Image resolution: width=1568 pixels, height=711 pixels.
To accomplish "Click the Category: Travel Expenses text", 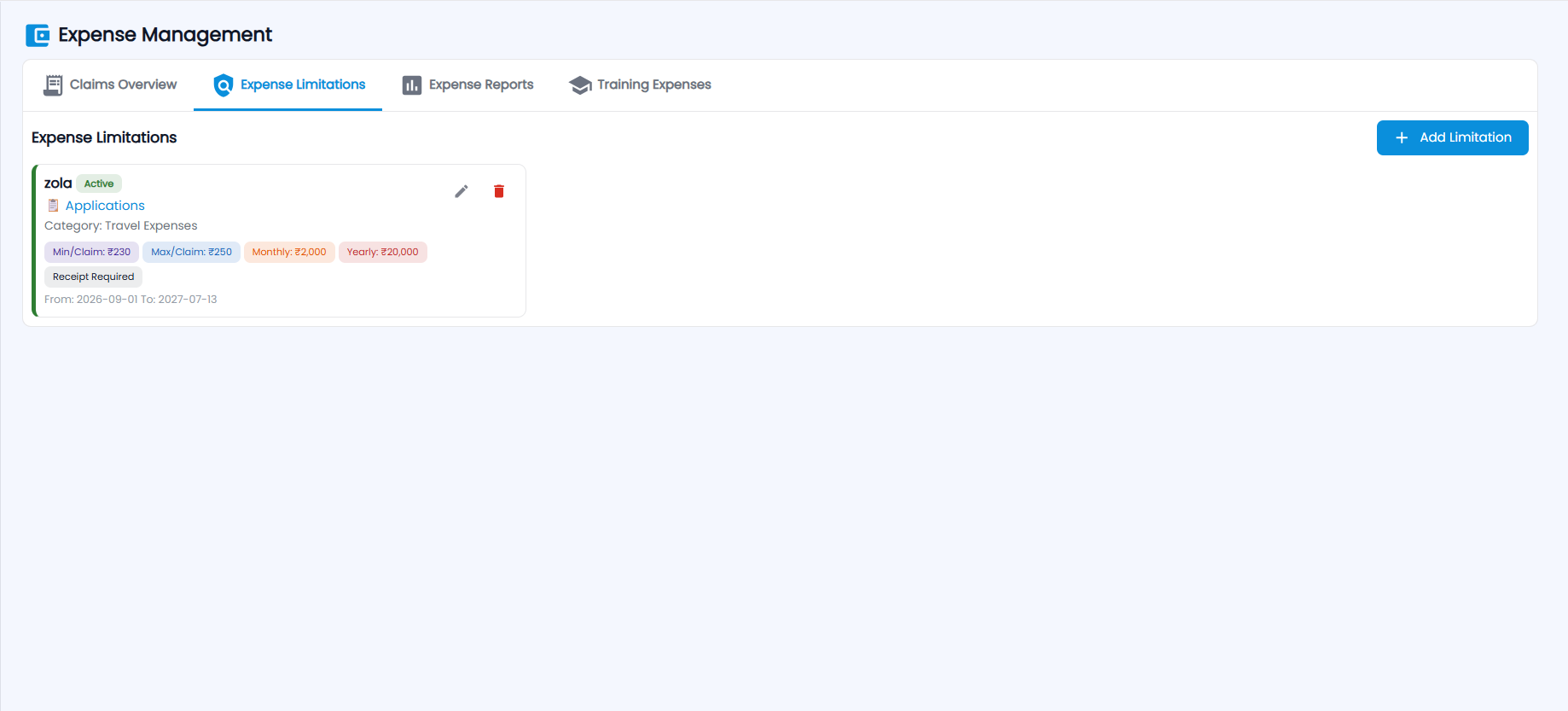I will click(x=121, y=226).
